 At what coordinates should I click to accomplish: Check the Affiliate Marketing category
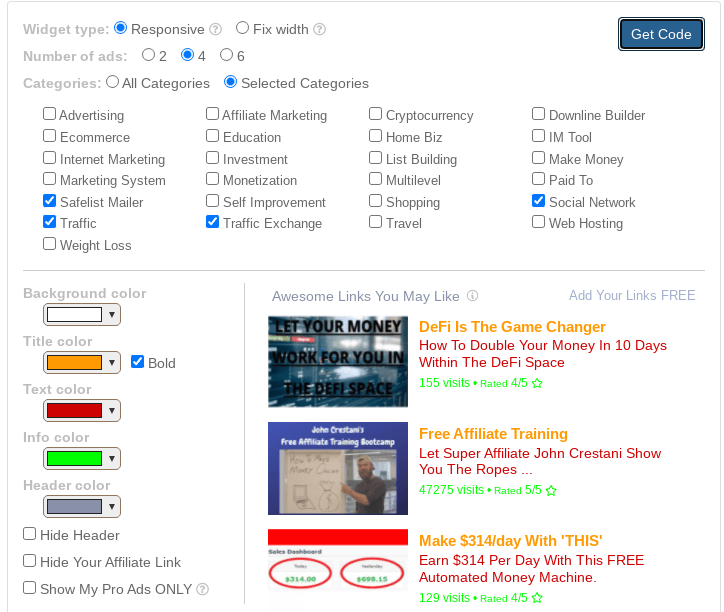(x=212, y=114)
